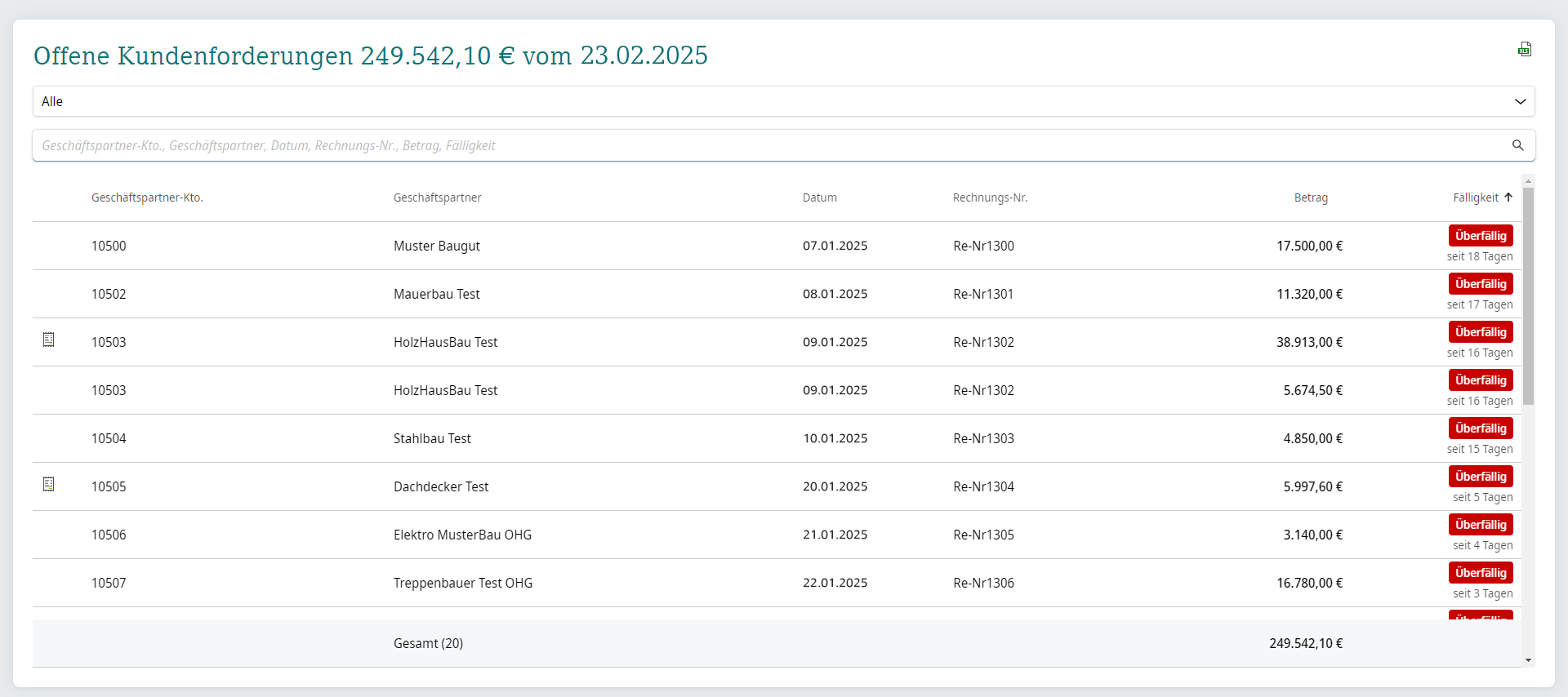This screenshot has width=1568, height=697.
Task: Click the vertical scrollbar thumb
Action: coord(1528,296)
